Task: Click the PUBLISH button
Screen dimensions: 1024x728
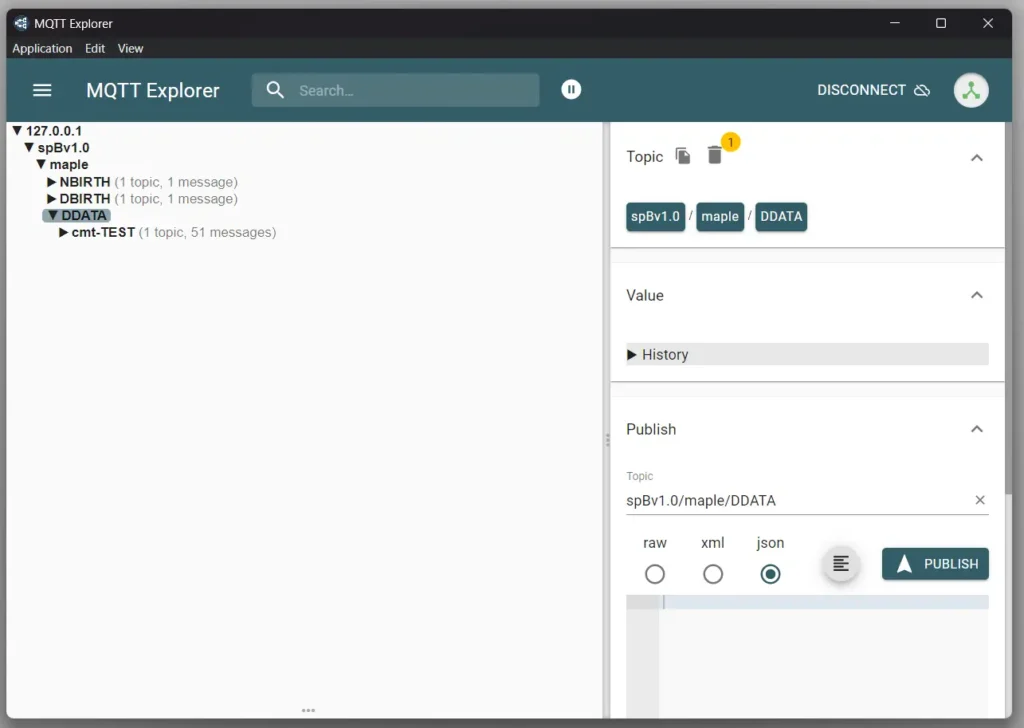Action: tap(934, 563)
